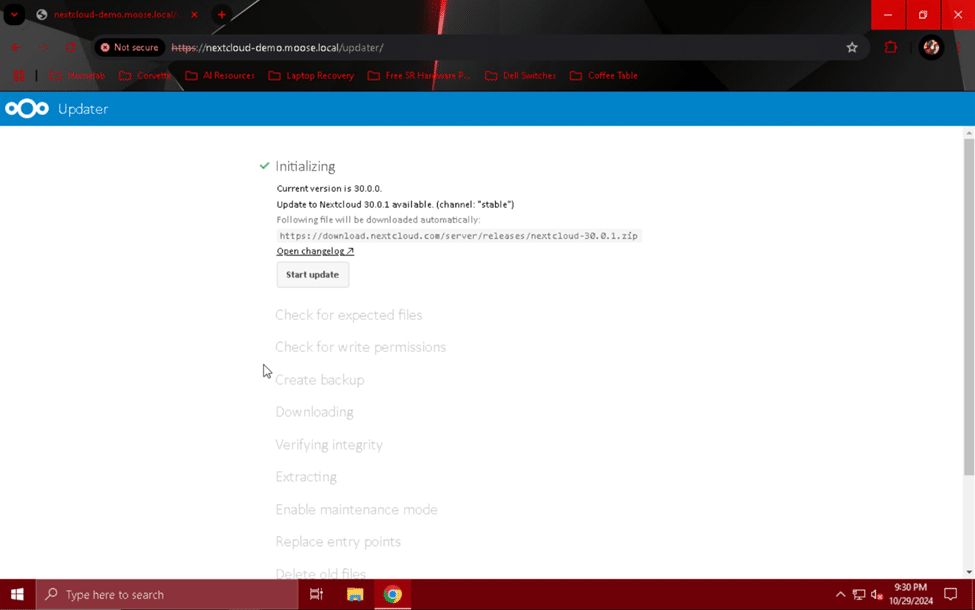Click the Replace entry points step
The width and height of the screenshot is (975, 610).
click(x=338, y=542)
